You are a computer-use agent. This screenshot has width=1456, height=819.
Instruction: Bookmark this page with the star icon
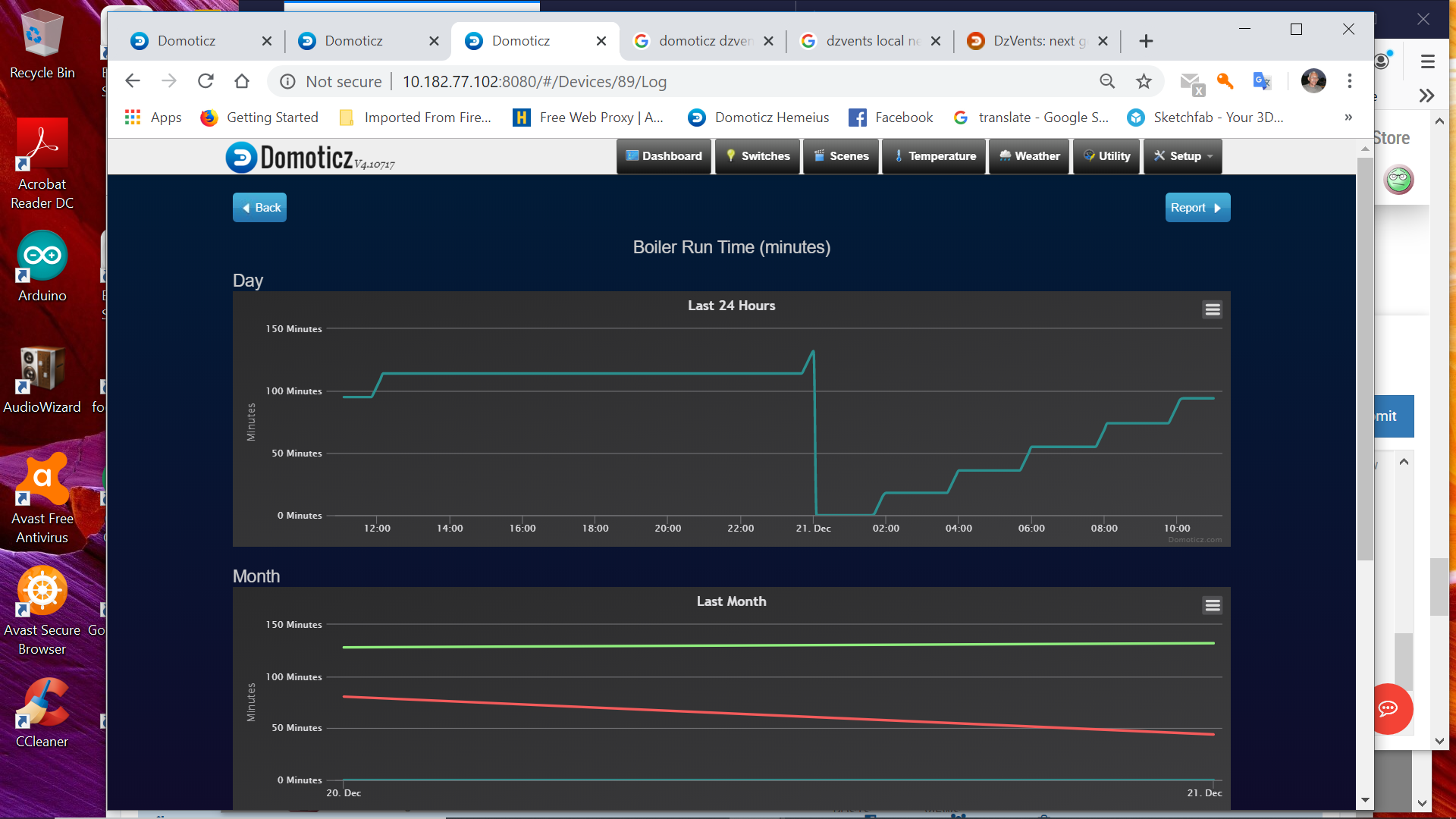1144,81
